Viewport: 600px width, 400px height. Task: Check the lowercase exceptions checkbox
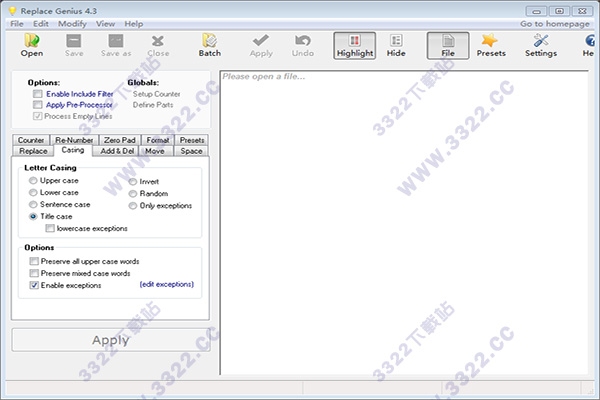(50, 228)
